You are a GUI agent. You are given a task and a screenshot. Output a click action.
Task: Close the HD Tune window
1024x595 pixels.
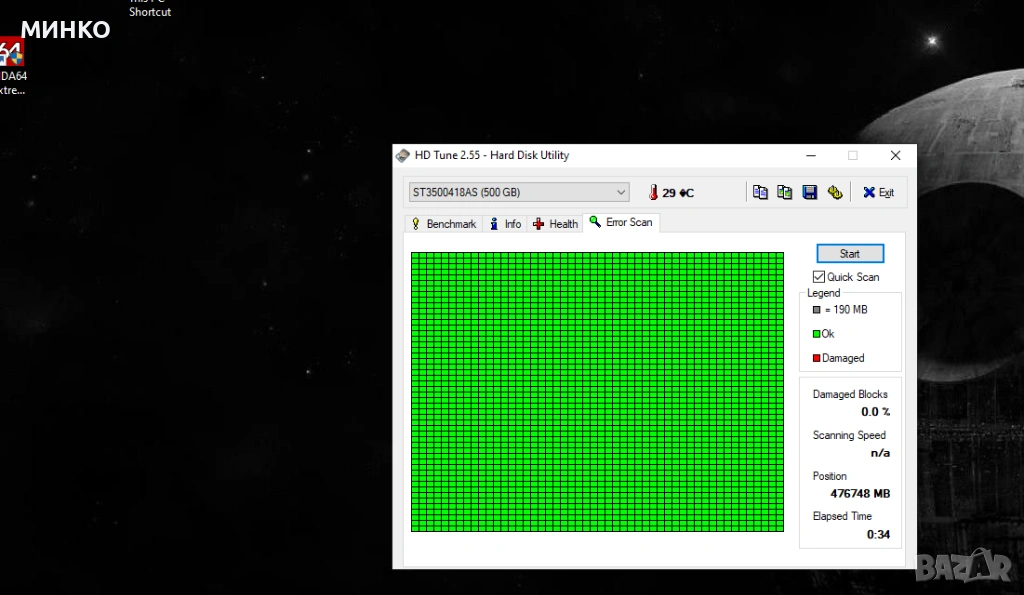coord(895,155)
